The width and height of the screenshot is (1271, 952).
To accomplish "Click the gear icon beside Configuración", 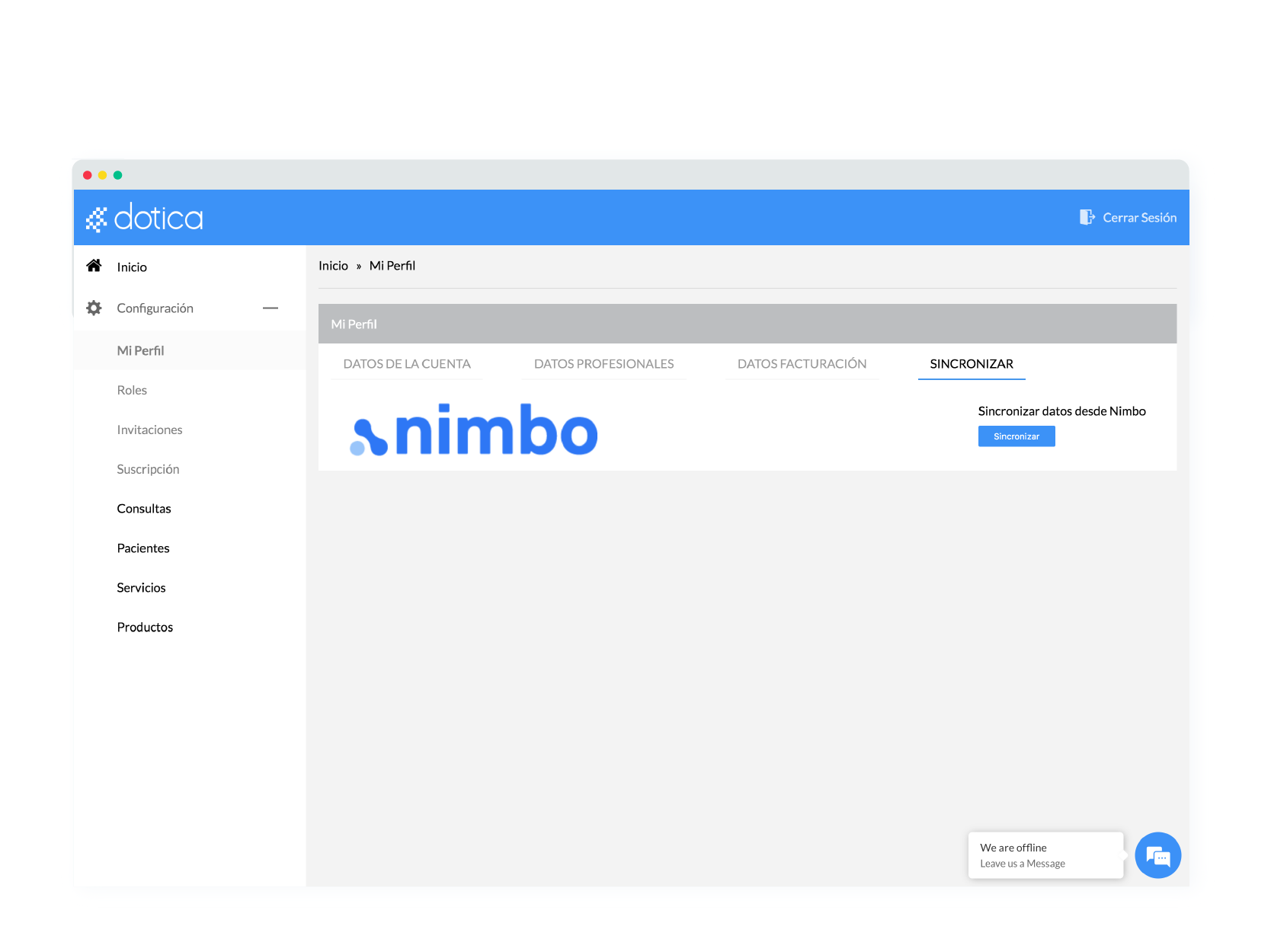I will [94, 308].
